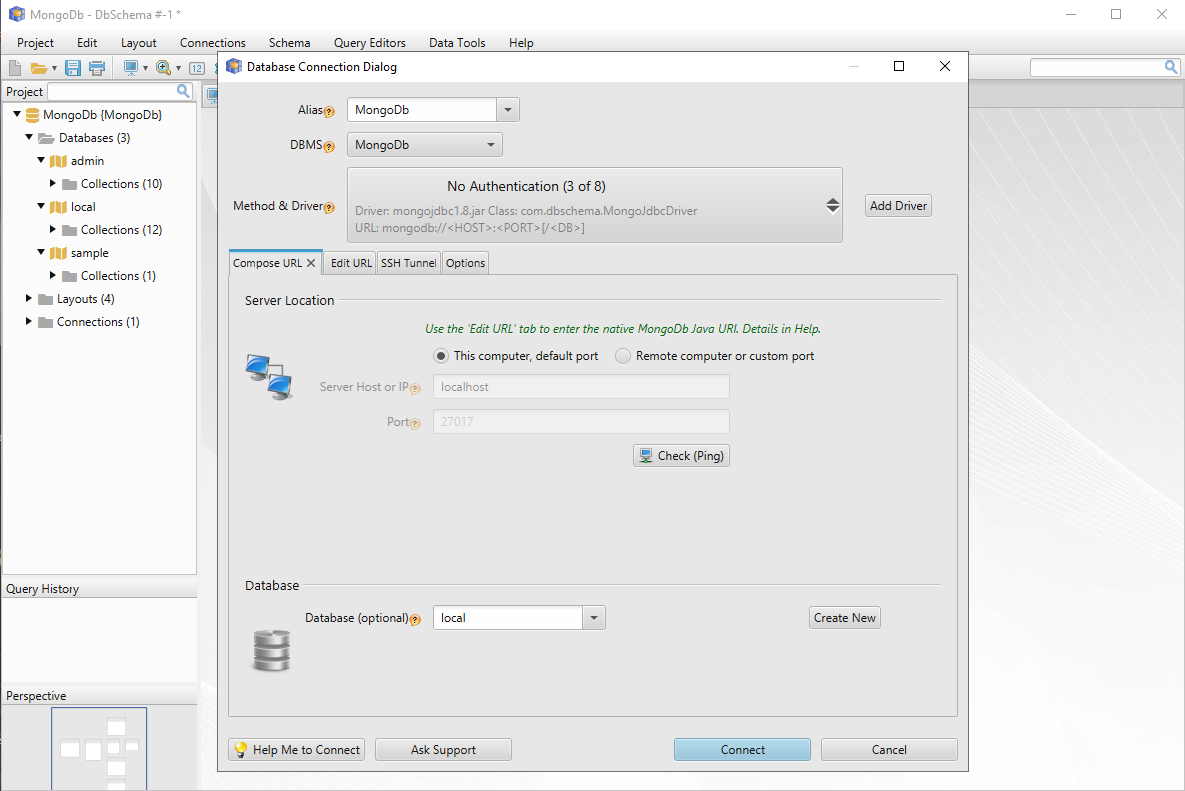Click the help icon beside Method & Driver
Viewport: 1185px width, 791px height.
[x=330, y=208]
